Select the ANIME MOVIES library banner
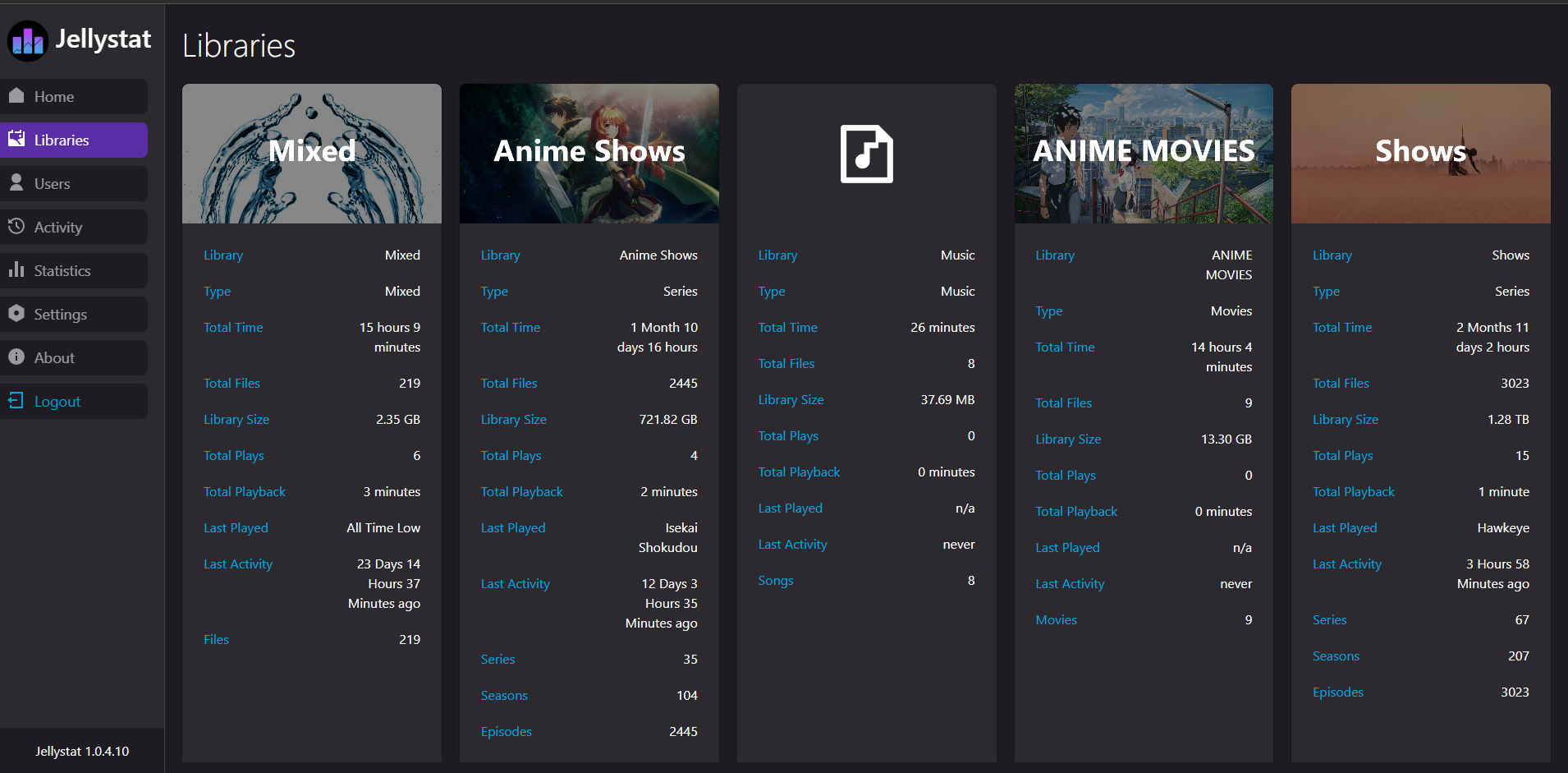The height and width of the screenshot is (773, 1568). click(x=1144, y=153)
